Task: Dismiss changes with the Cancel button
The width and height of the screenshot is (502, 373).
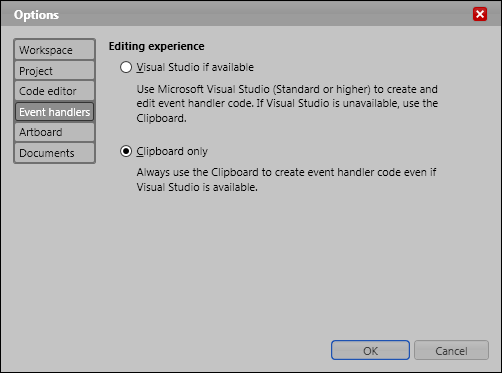Action: tap(451, 350)
